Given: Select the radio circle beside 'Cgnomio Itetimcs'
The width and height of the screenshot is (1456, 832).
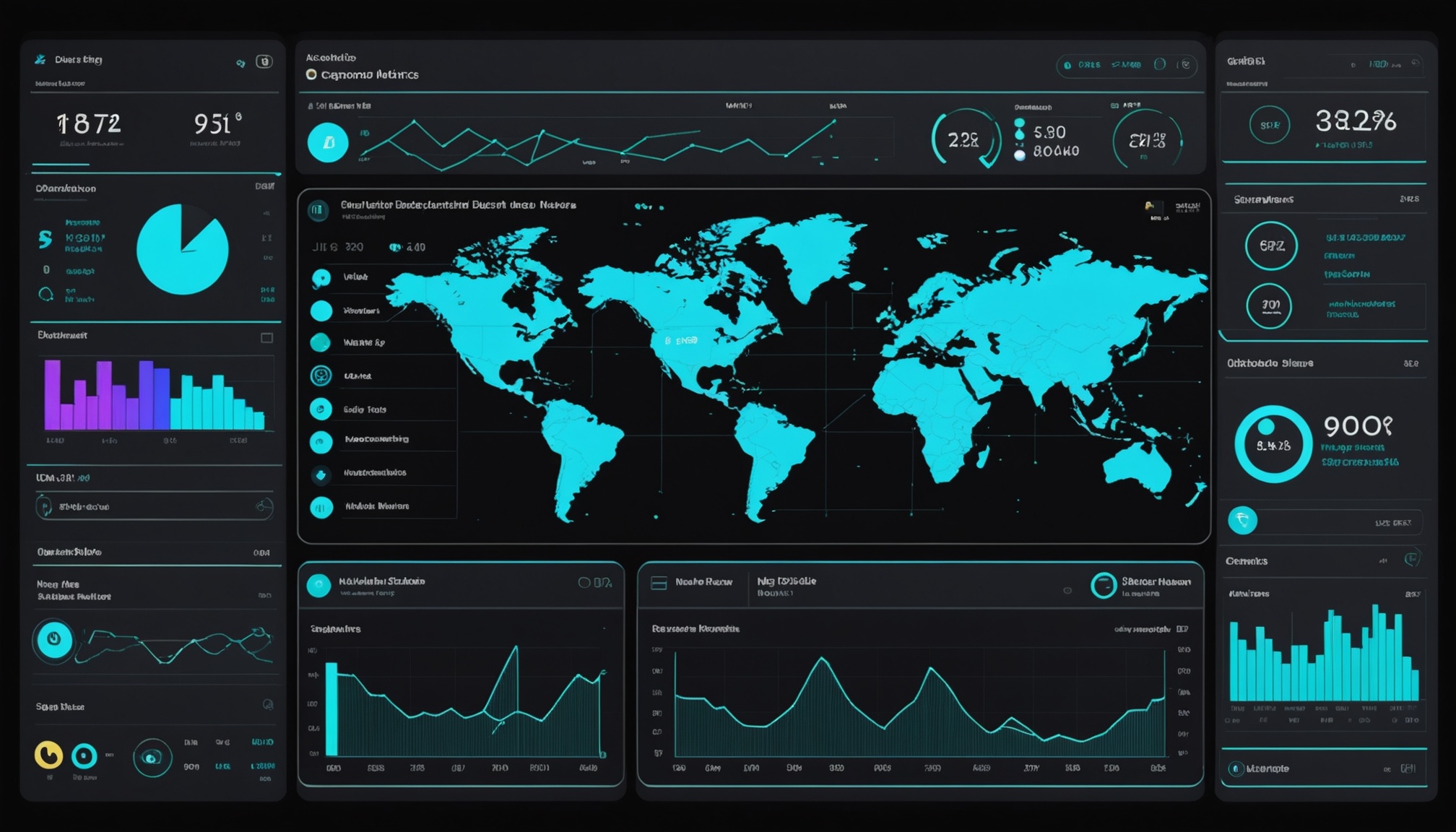Looking at the screenshot, I should coord(311,74).
